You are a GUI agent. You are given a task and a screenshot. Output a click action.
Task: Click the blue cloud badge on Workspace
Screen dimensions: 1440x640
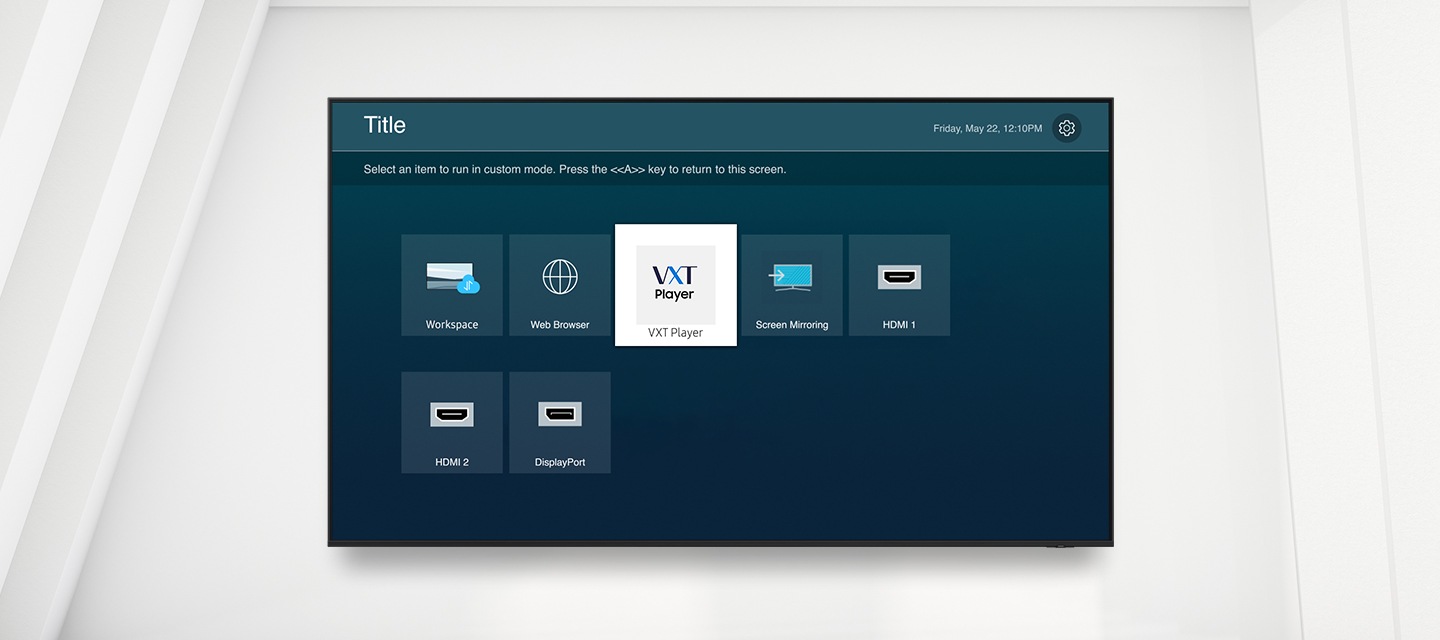(468, 286)
